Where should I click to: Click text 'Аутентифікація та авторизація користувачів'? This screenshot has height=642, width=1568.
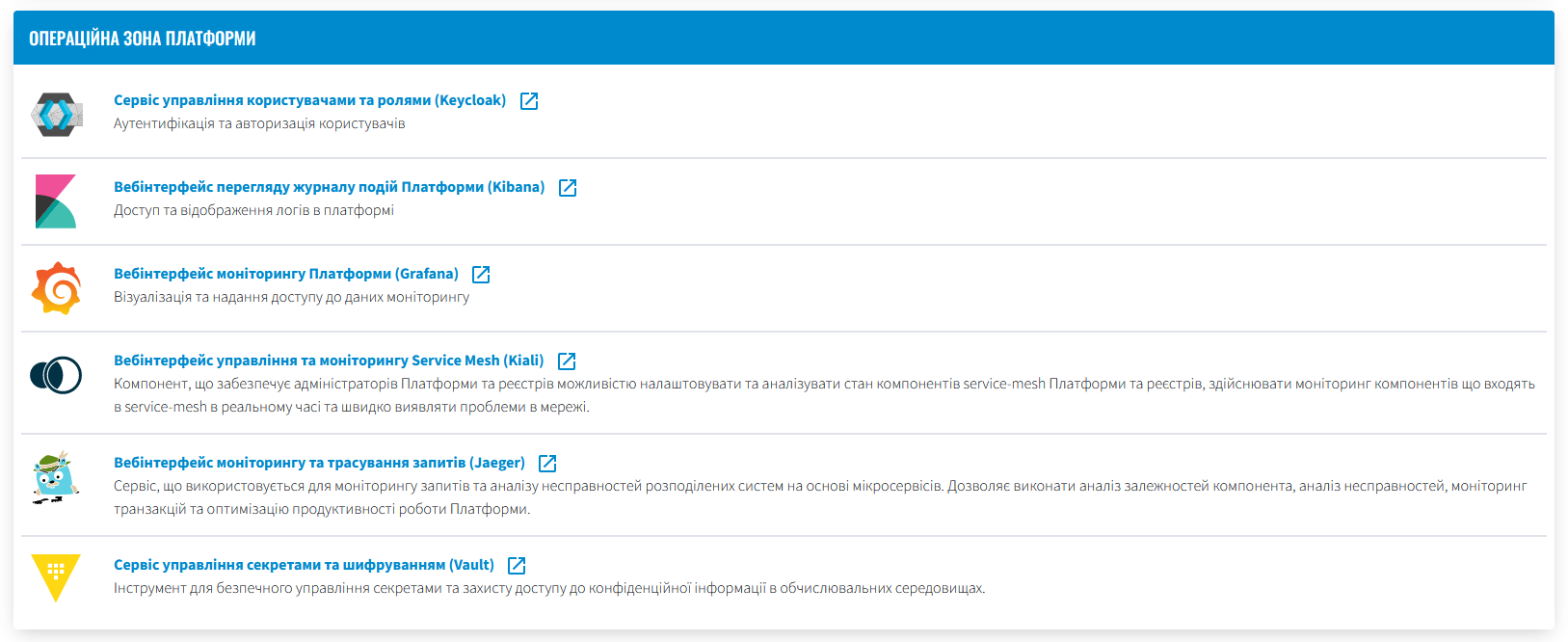[x=259, y=123]
